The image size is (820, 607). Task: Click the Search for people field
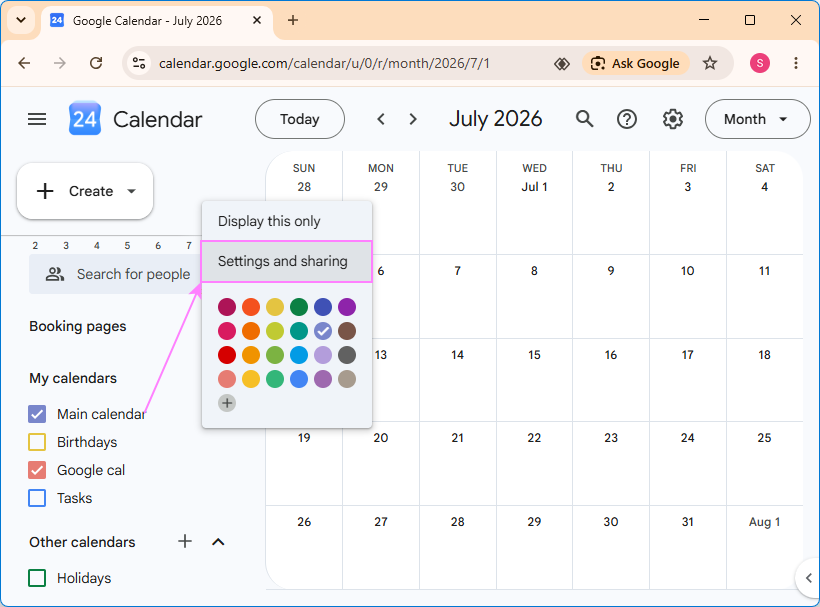(115, 274)
